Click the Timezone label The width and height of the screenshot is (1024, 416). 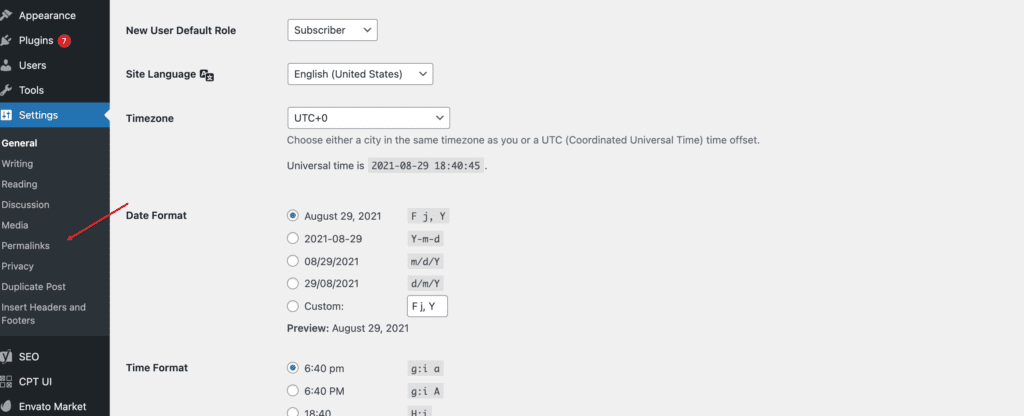tap(150, 118)
